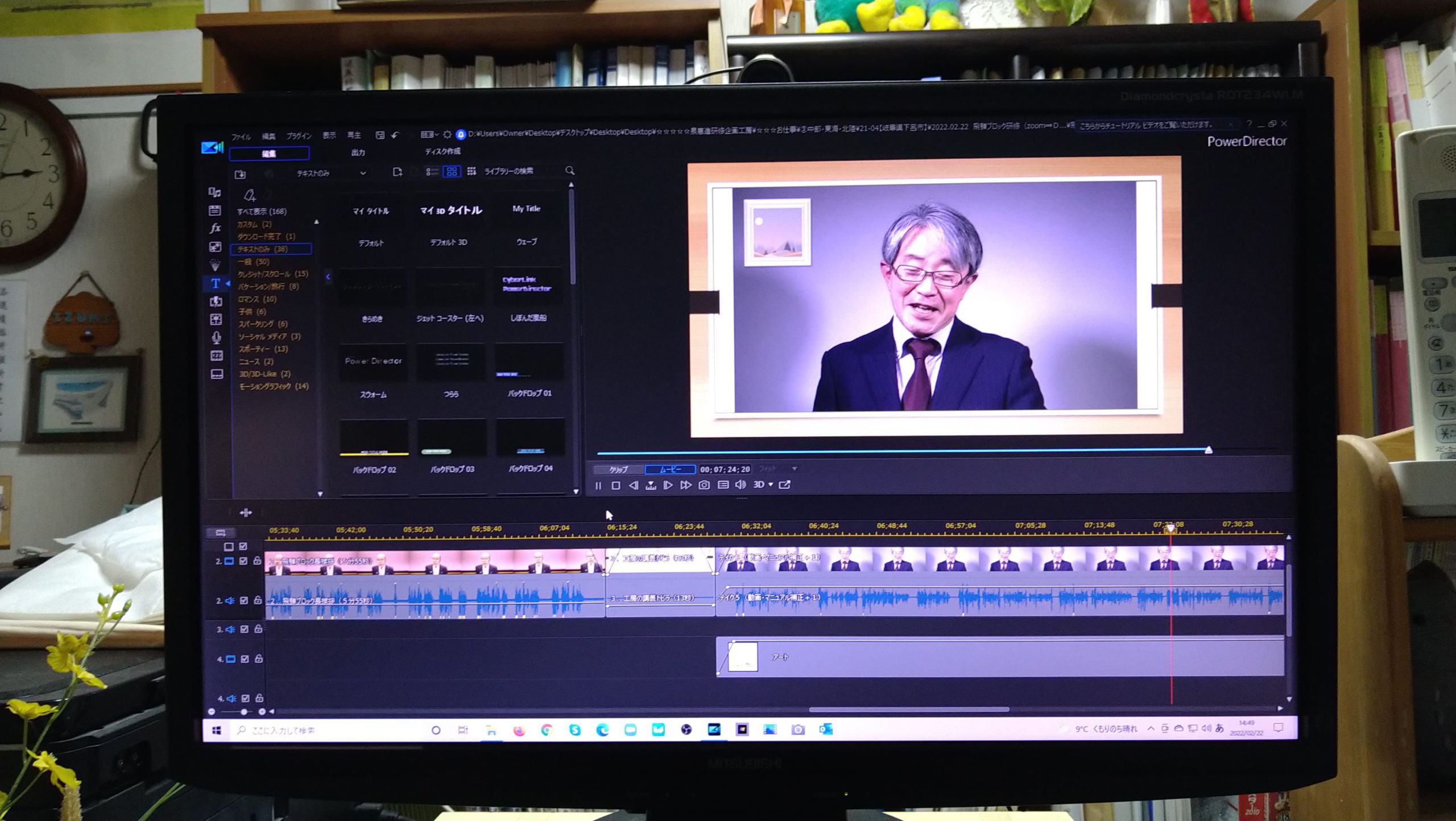Click the create new title template icon
1456x821 pixels.
[398, 171]
